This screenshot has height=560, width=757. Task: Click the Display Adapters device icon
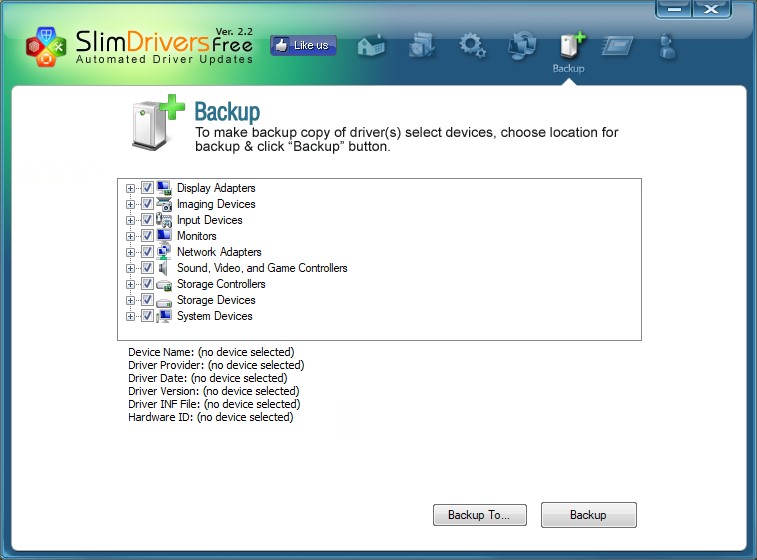coord(164,188)
